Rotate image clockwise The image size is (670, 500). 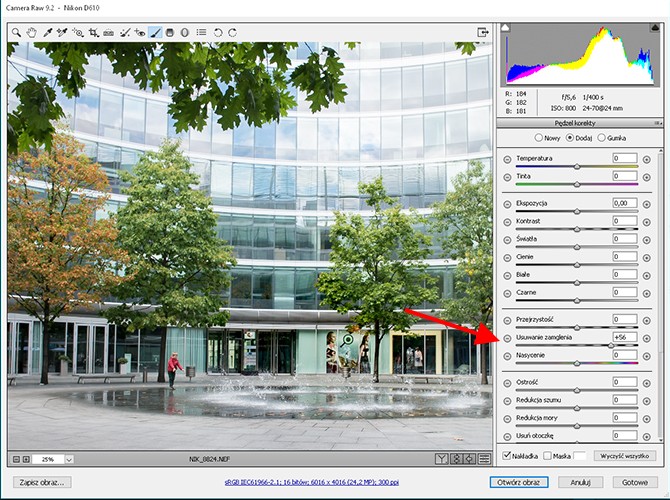[233, 32]
